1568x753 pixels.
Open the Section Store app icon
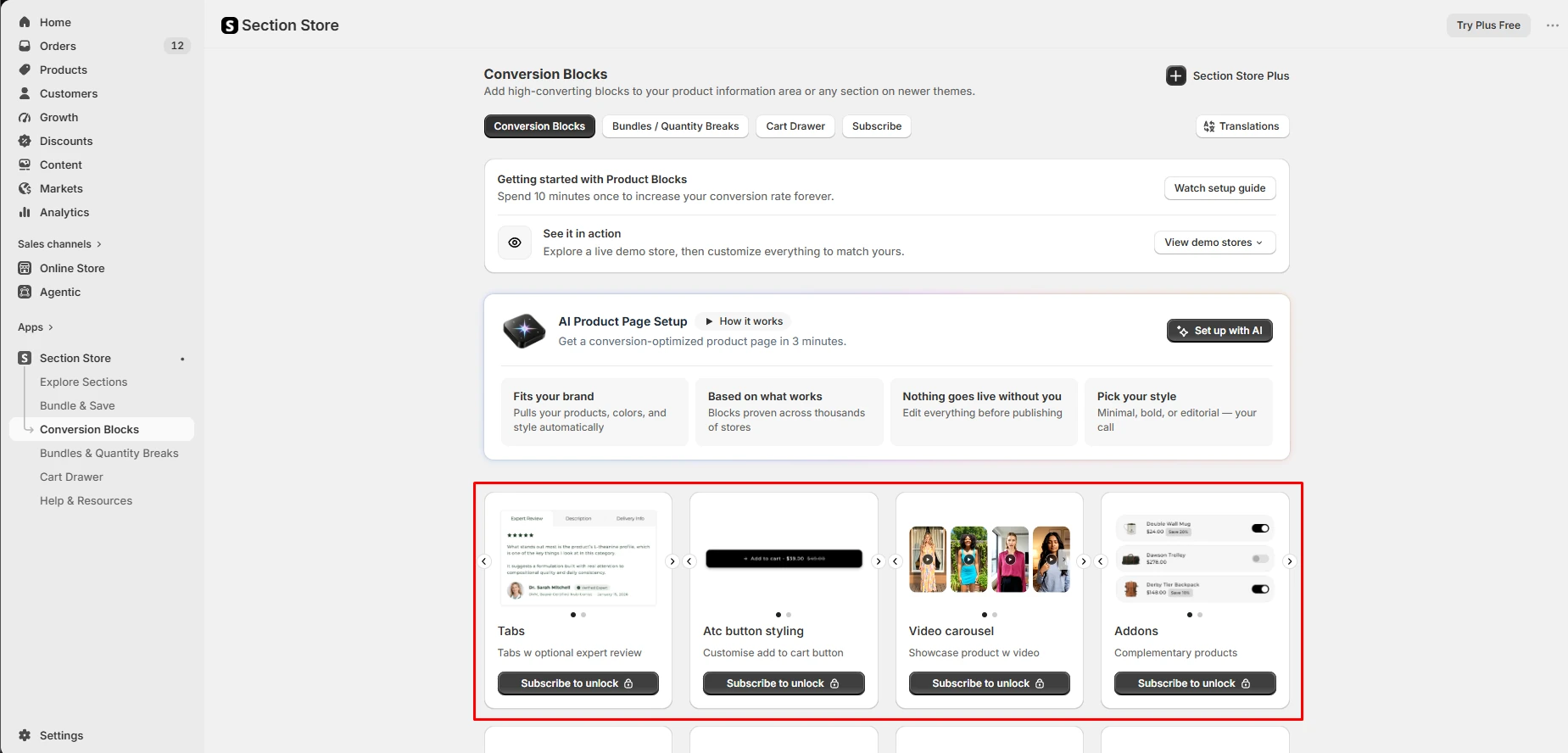click(25, 358)
